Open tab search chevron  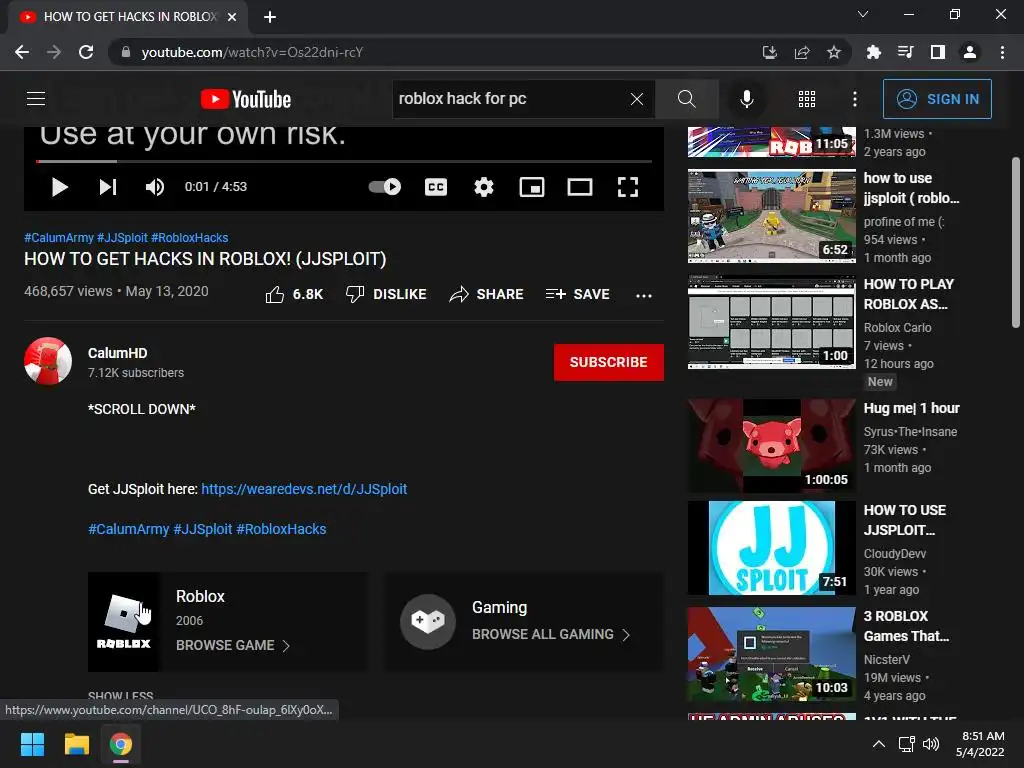coord(863,14)
